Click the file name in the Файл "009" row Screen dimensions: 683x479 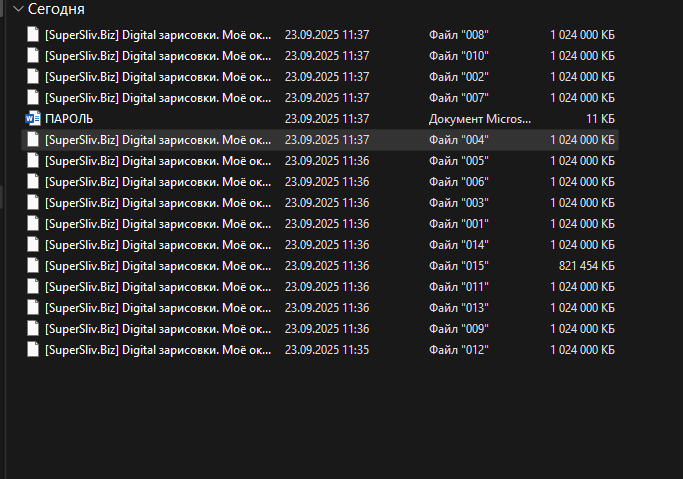coord(158,329)
